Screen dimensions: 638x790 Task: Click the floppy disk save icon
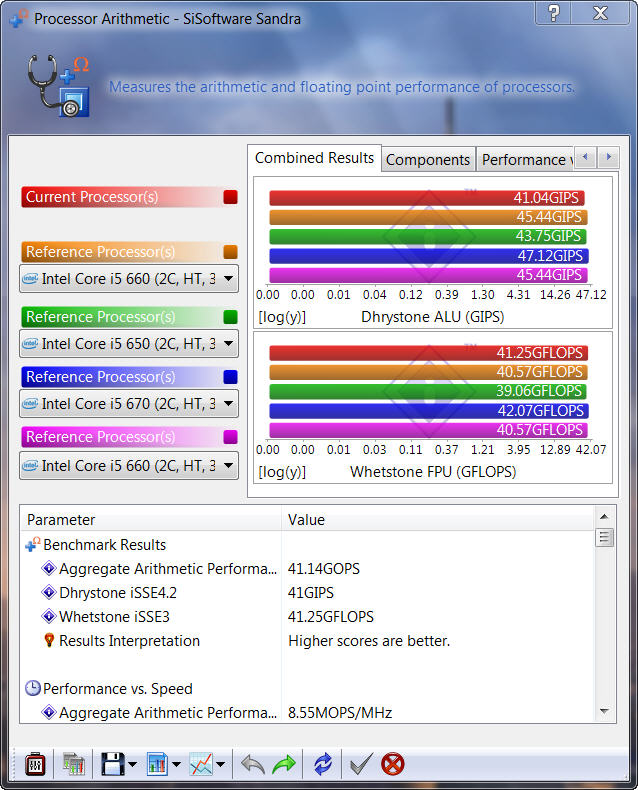click(x=113, y=764)
